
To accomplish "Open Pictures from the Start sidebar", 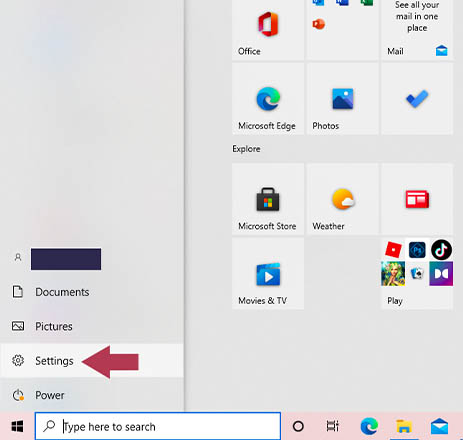I will pos(92,326).
